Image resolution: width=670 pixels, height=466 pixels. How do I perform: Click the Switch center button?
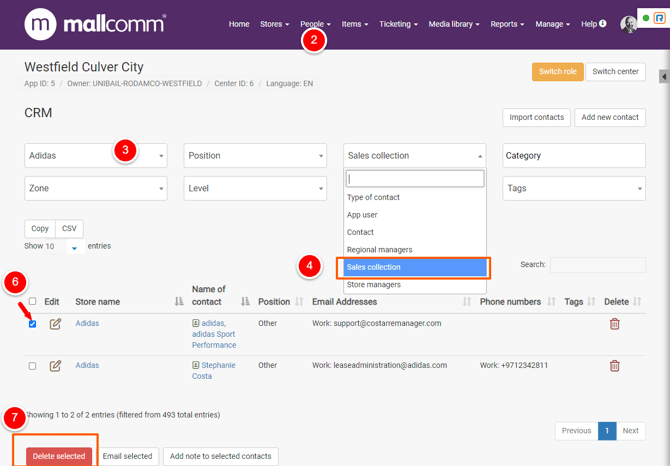click(x=615, y=71)
